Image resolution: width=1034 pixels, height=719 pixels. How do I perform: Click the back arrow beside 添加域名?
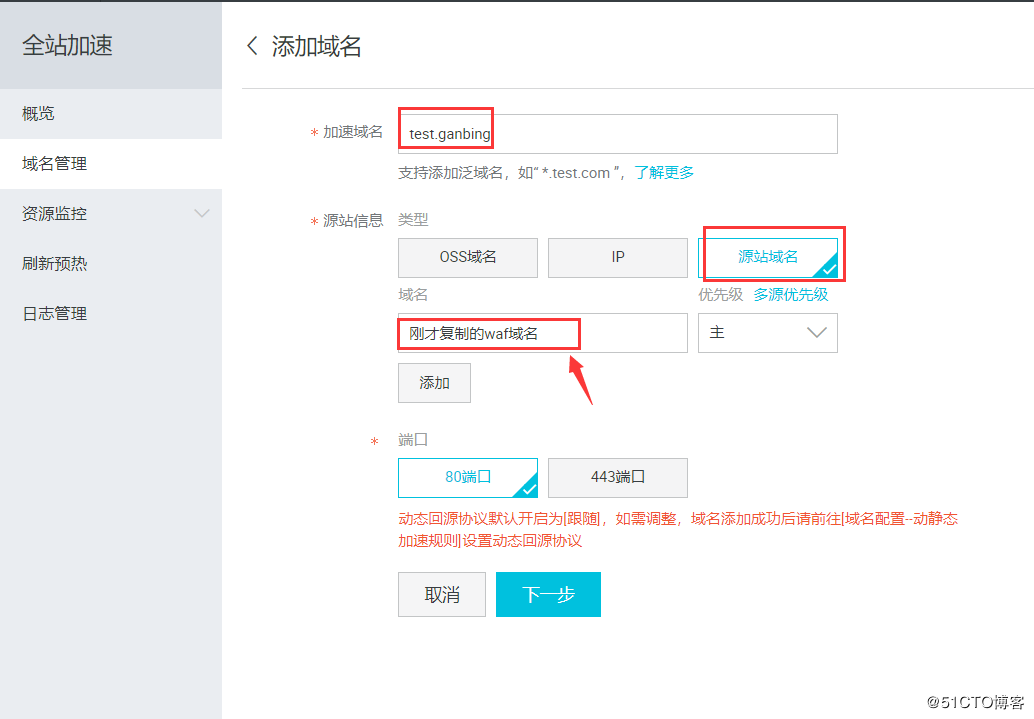point(251,45)
